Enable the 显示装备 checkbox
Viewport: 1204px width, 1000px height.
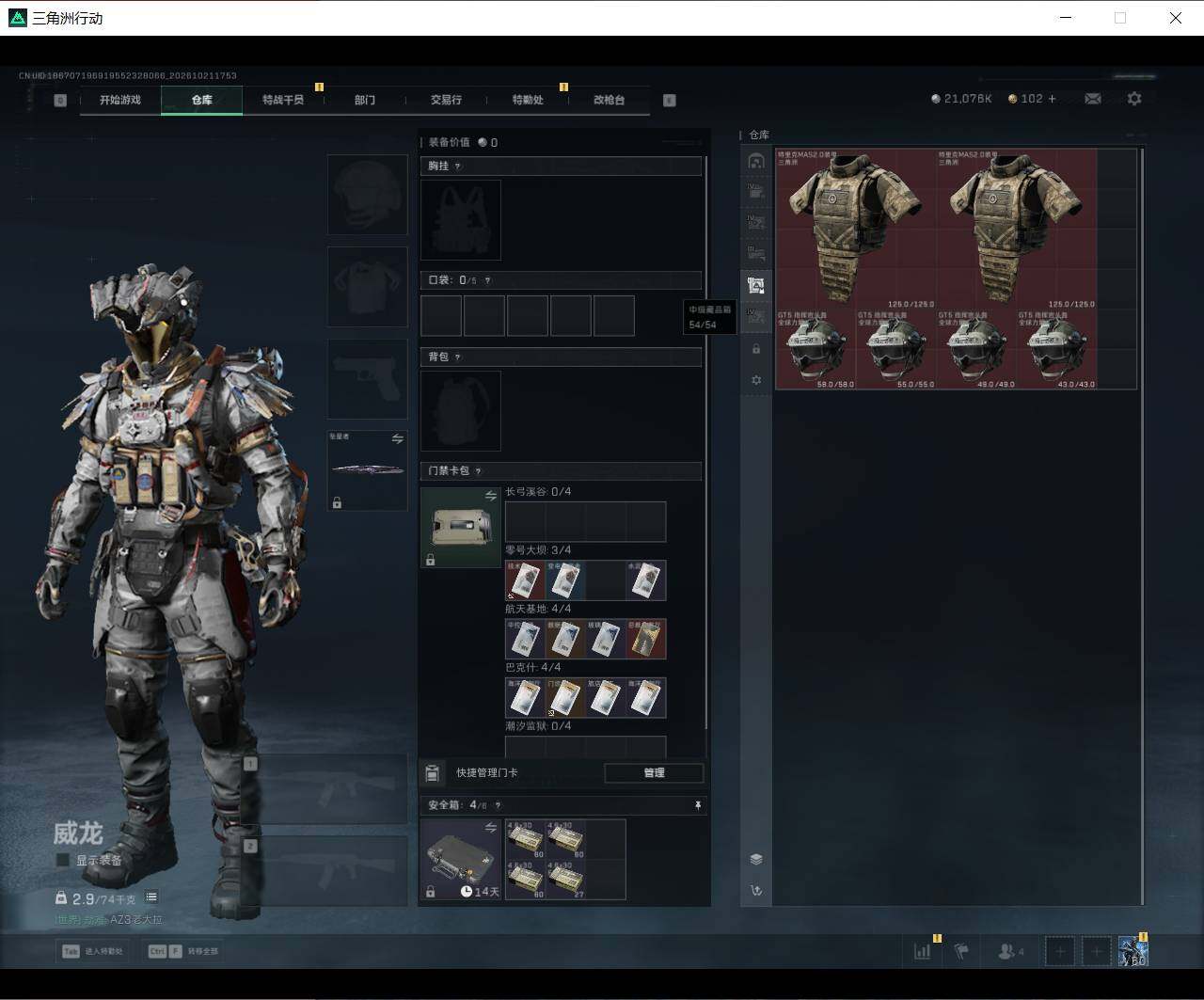(62, 860)
